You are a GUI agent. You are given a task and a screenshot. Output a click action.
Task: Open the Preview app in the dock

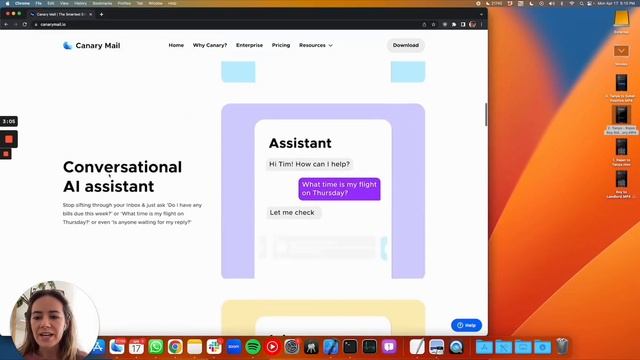pyautogui.click(x=436, y=347)
